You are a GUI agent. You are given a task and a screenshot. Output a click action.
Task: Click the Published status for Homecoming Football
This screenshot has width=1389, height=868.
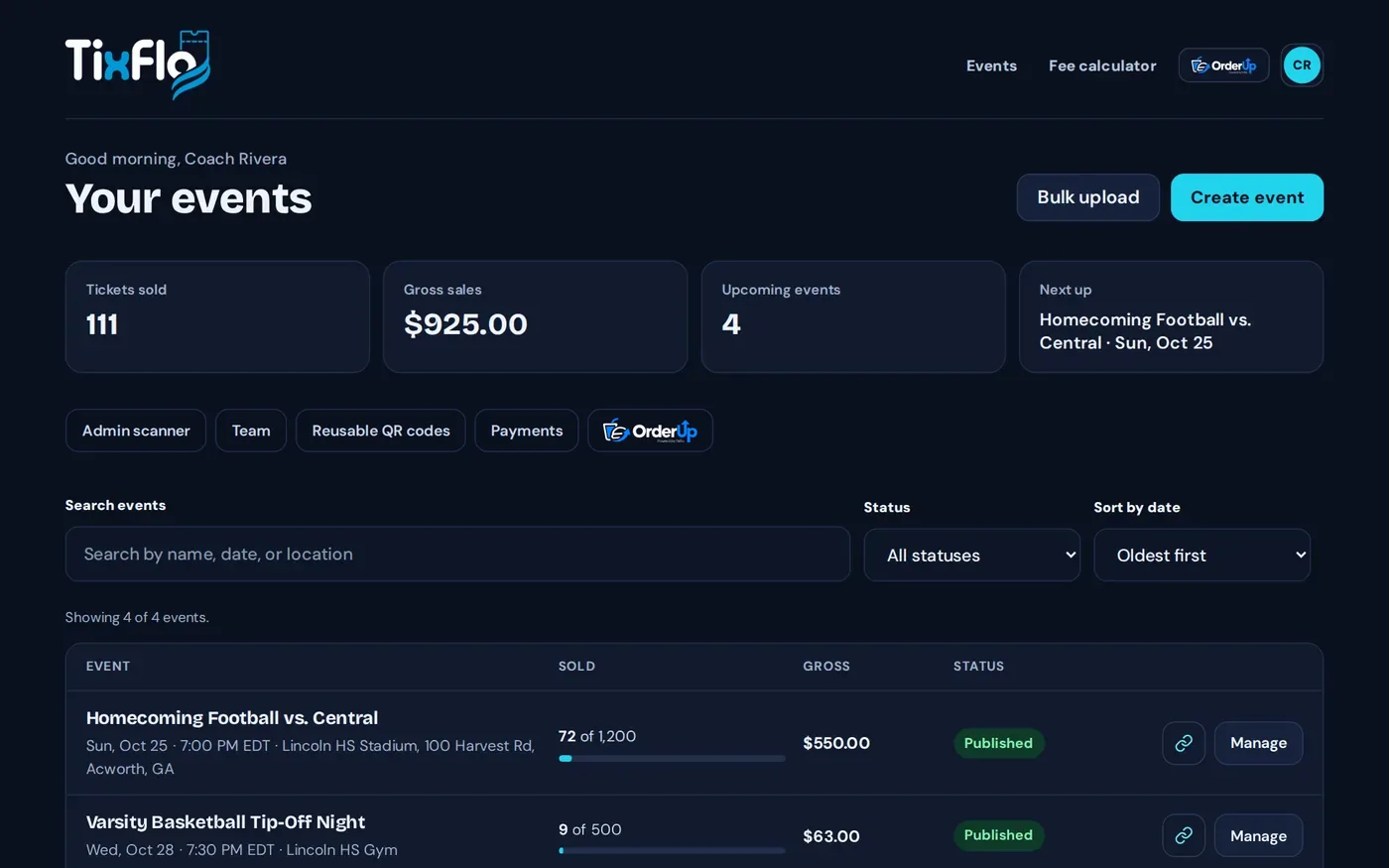998,743
